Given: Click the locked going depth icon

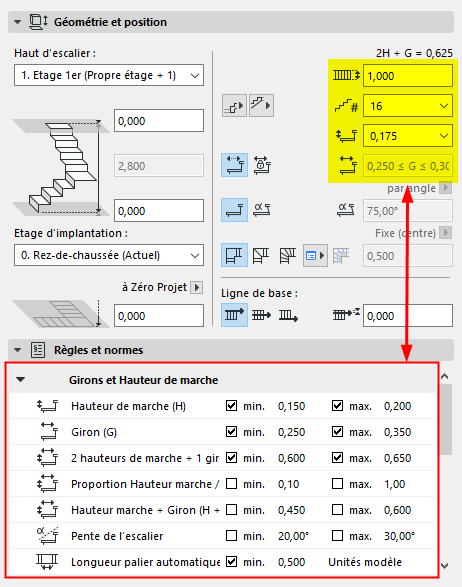Looking at the screenshot, I should point(262,165).
